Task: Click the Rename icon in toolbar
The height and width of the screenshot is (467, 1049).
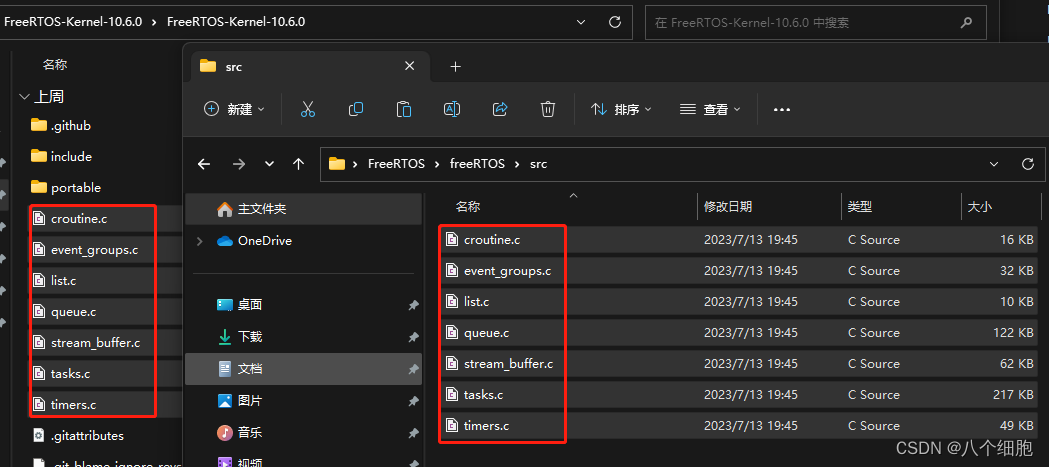Action: pos(452,109)
